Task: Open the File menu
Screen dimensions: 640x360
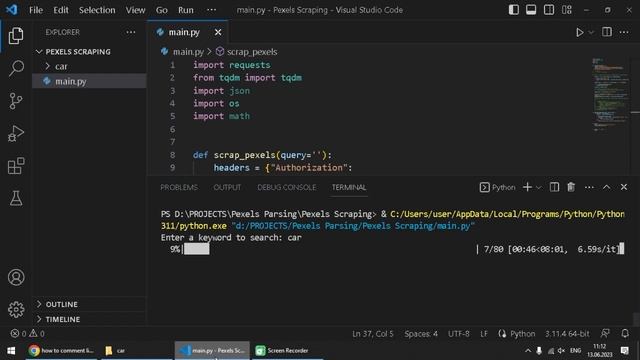Action: coord(36,10)
